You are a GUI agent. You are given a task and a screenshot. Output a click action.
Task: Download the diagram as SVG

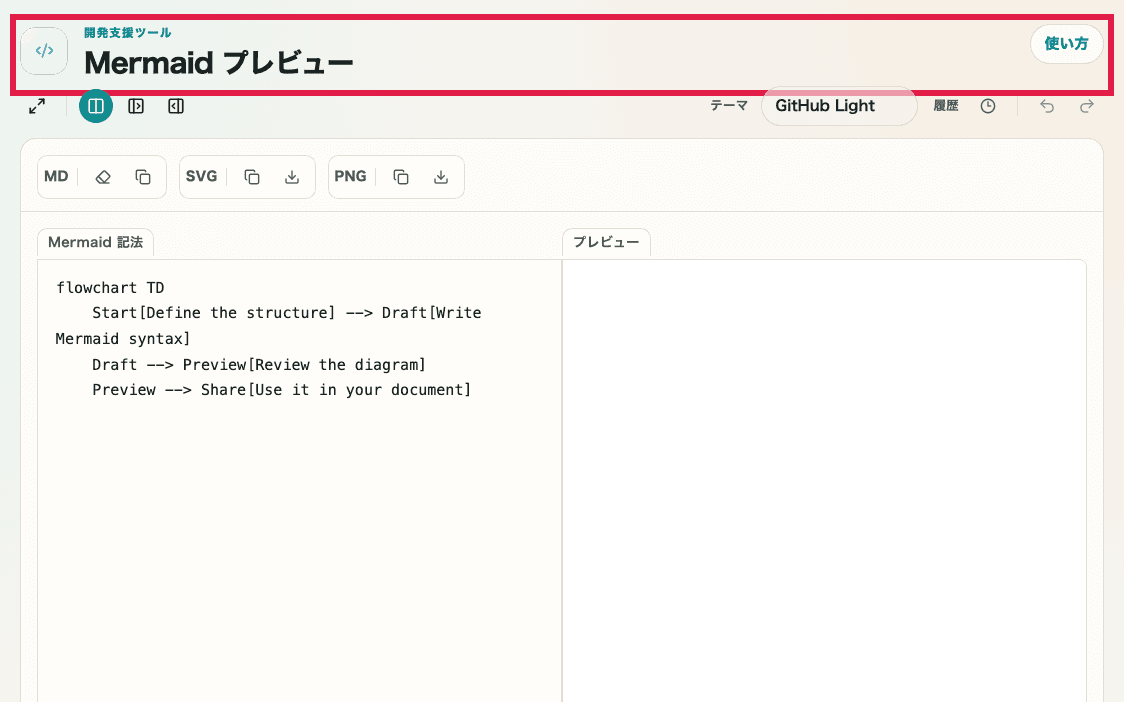[291, 176]
